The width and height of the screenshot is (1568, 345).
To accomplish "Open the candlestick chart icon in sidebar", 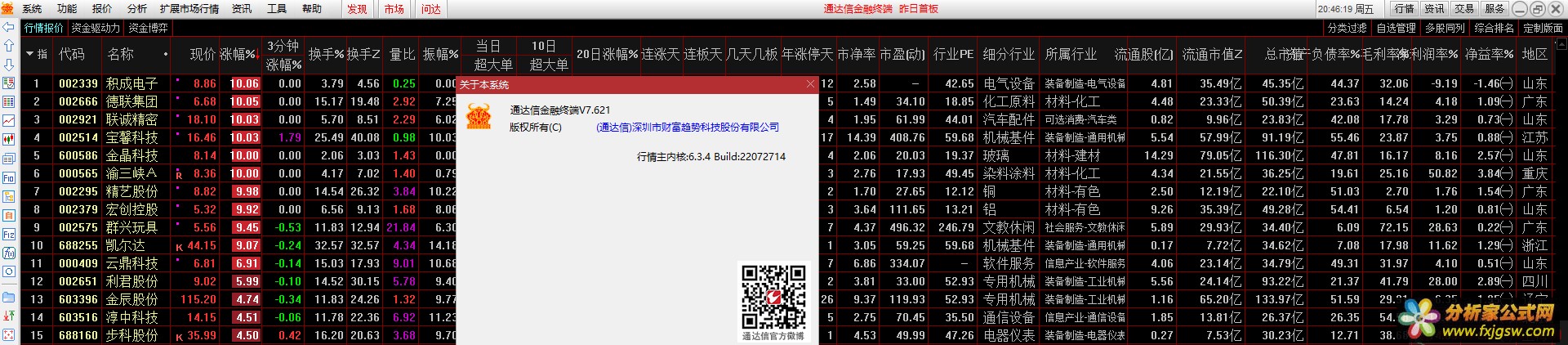I will tap(8, 139).
